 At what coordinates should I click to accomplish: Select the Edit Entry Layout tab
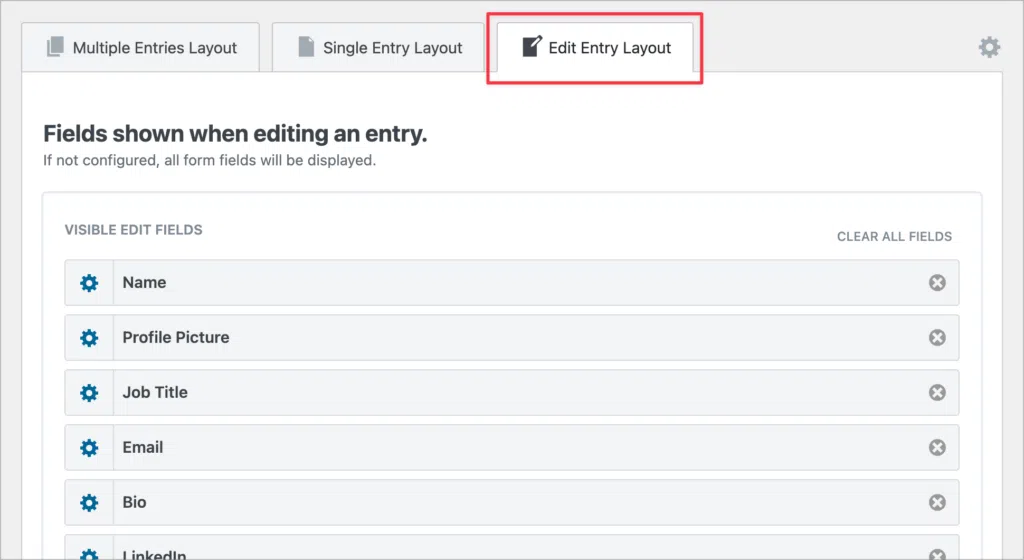pos(595,48)
